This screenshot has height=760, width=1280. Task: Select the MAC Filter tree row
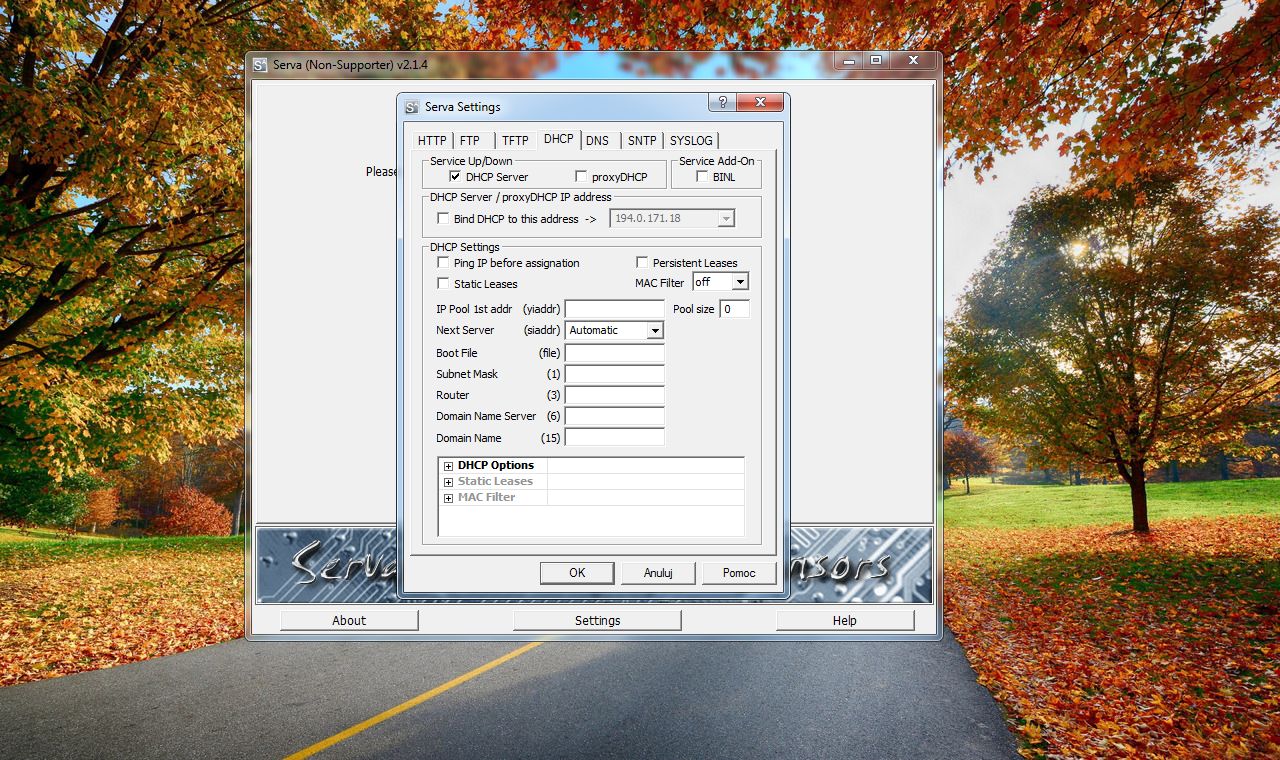point(592,498)
